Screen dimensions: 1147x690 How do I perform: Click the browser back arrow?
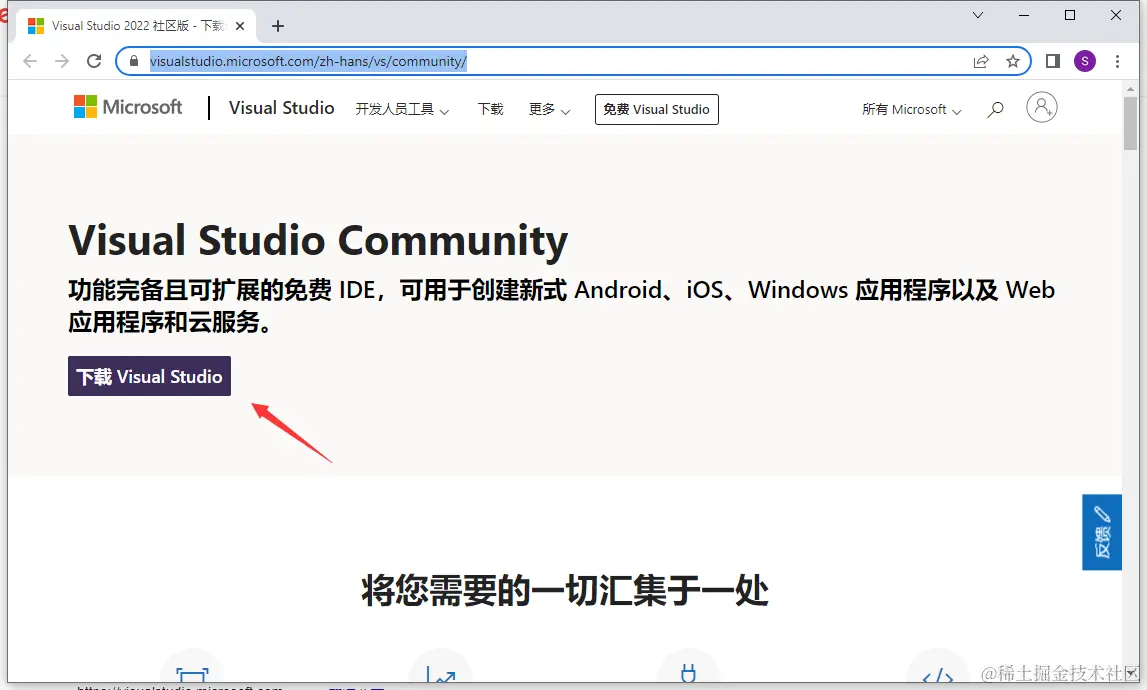30,61
